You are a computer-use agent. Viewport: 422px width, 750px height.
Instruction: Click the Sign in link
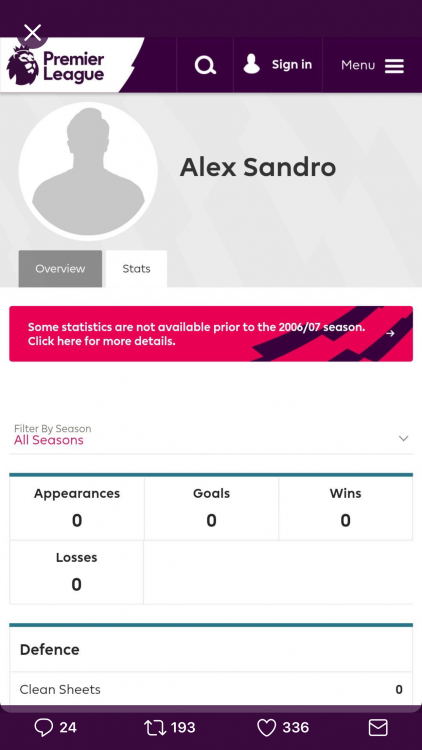tap(292, 65)
